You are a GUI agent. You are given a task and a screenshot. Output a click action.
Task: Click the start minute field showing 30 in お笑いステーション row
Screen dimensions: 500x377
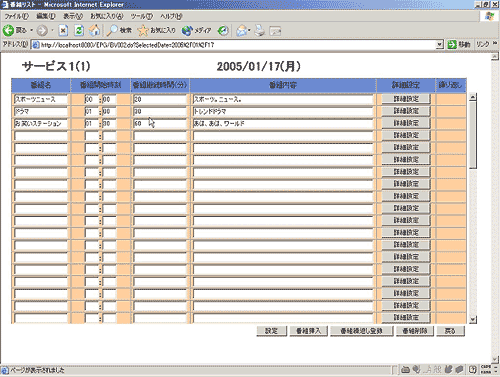point(109,124)
